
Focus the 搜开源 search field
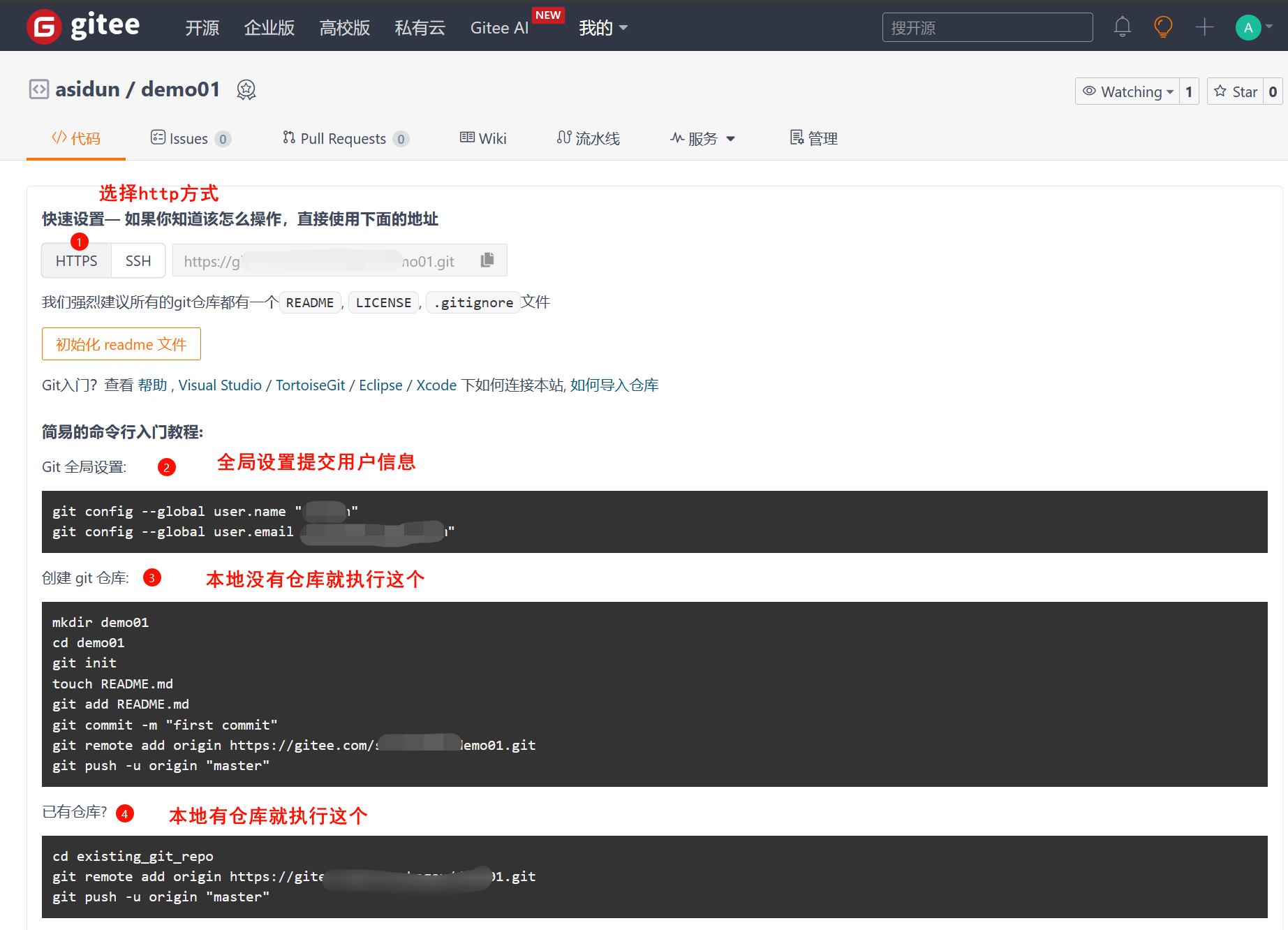987,27
